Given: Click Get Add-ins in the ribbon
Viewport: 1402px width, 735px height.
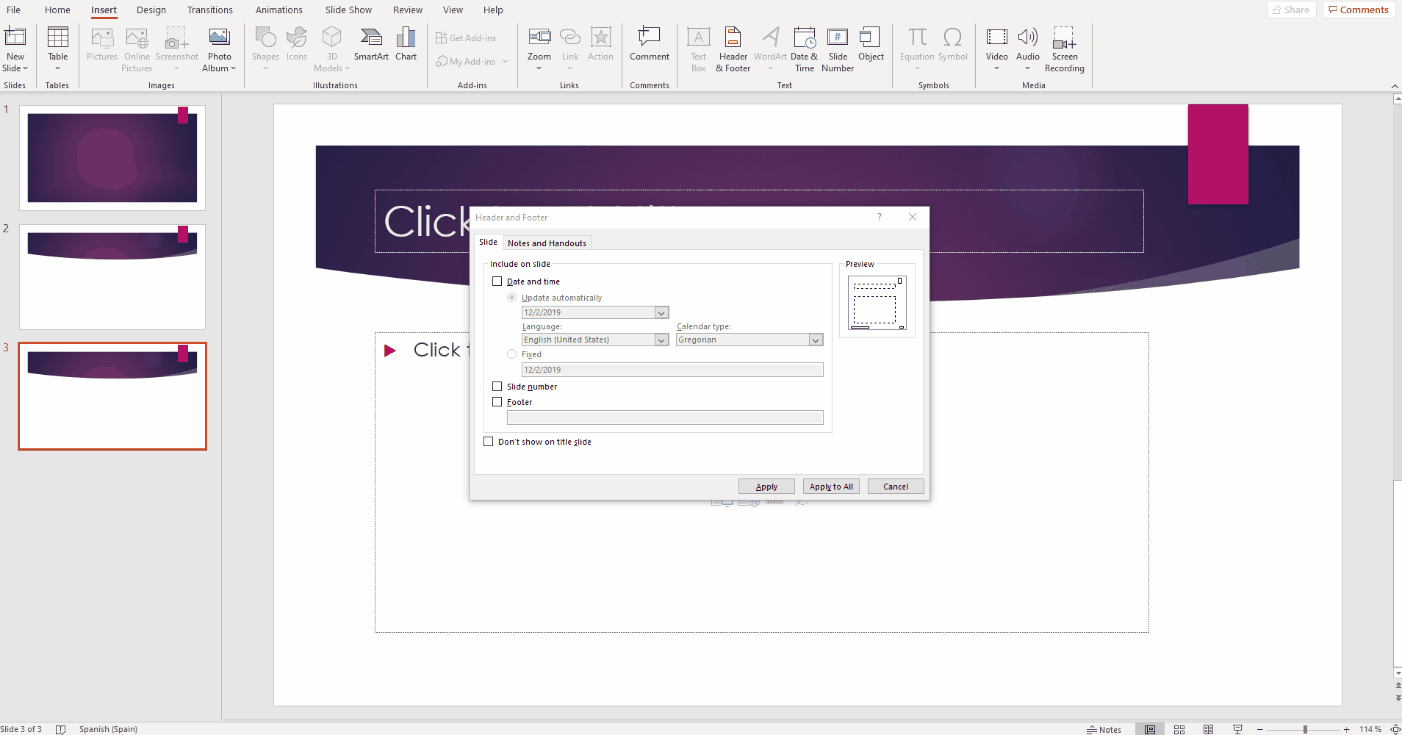Looking at the screenshot, I should pyautogui.click(x=466, y=38).
